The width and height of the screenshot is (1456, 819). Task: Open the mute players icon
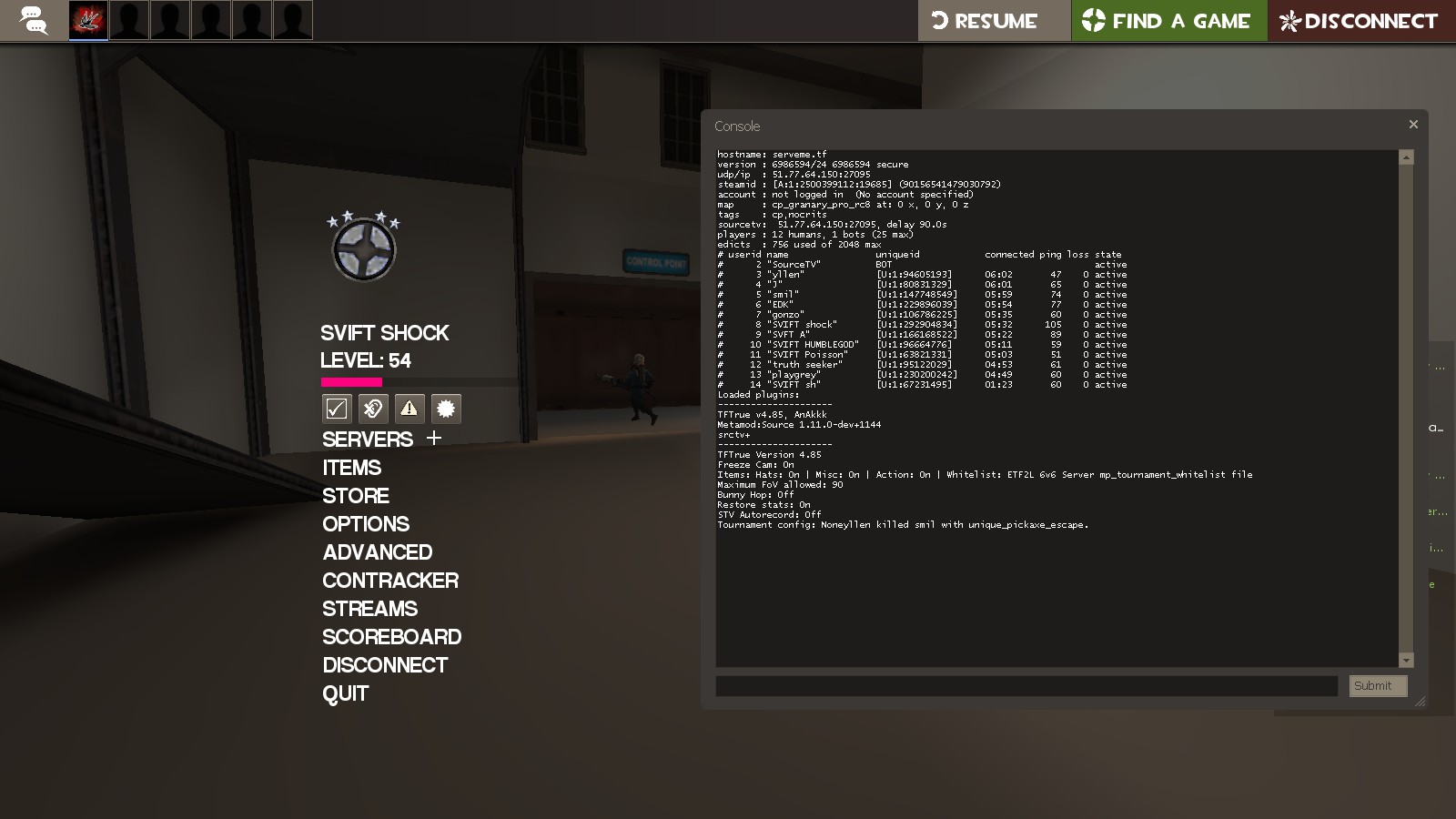tap(373, 409)
